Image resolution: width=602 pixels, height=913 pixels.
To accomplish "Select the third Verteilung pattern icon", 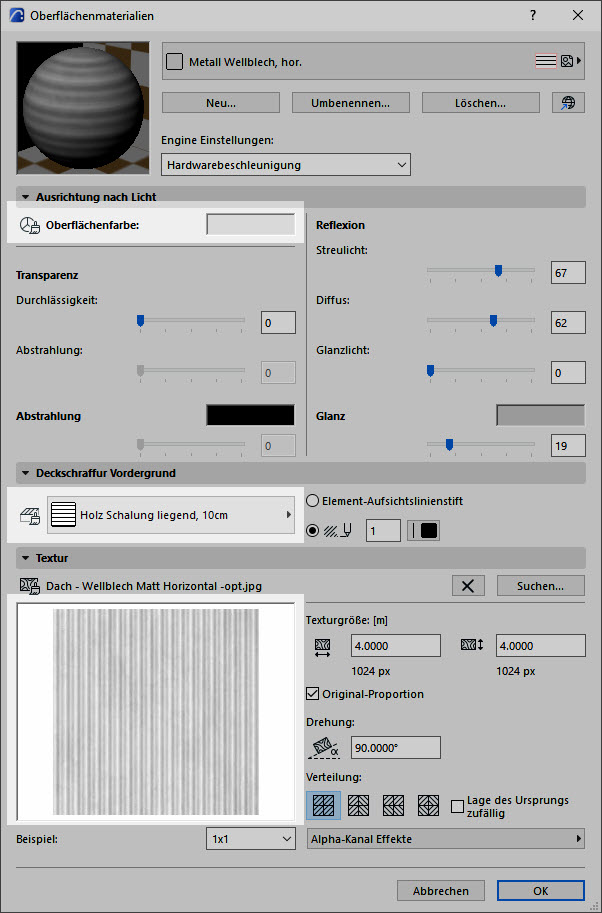I will point(393,805).
